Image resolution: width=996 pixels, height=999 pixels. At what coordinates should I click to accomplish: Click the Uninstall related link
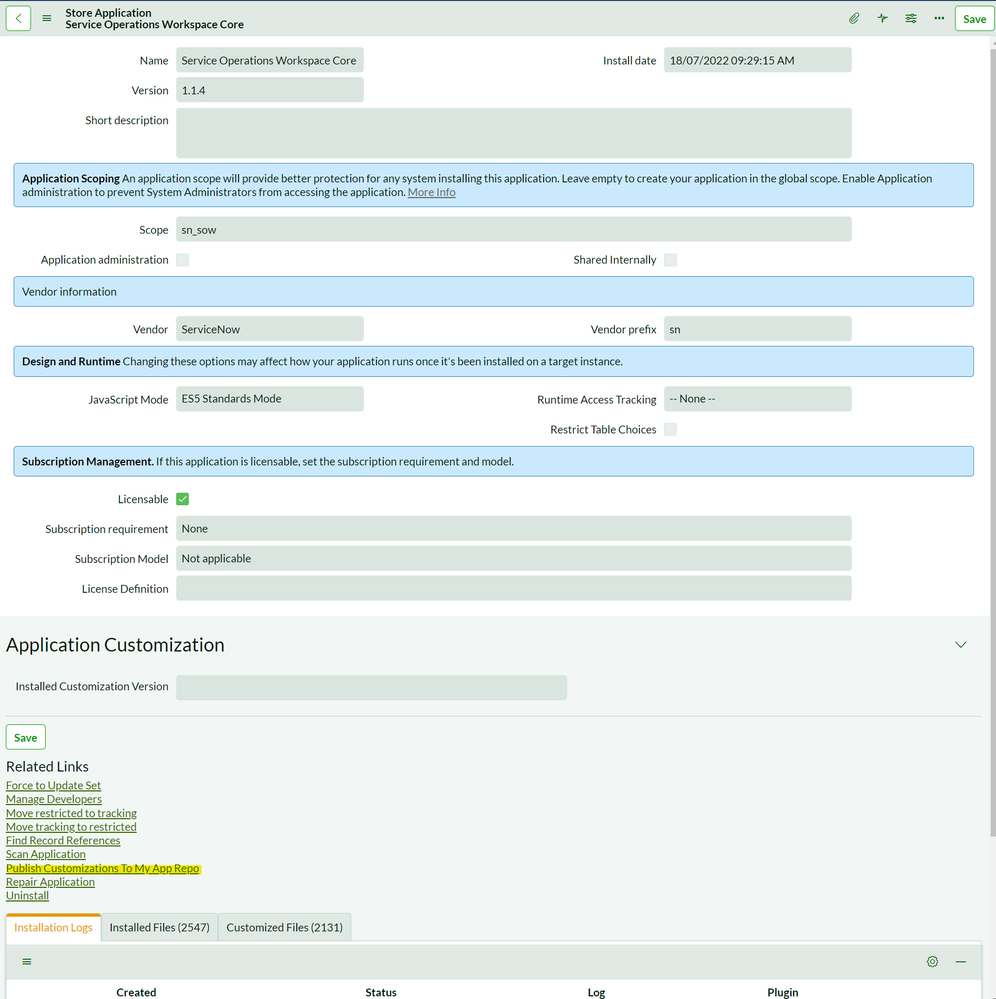click(x=27, y=895)
